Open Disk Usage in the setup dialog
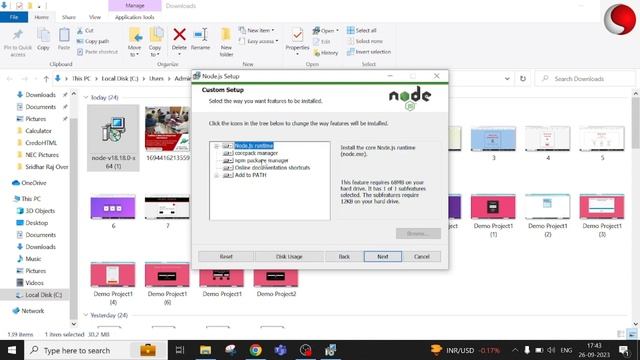The height and width of the screenshot is (360, 640). pos(289,256)
